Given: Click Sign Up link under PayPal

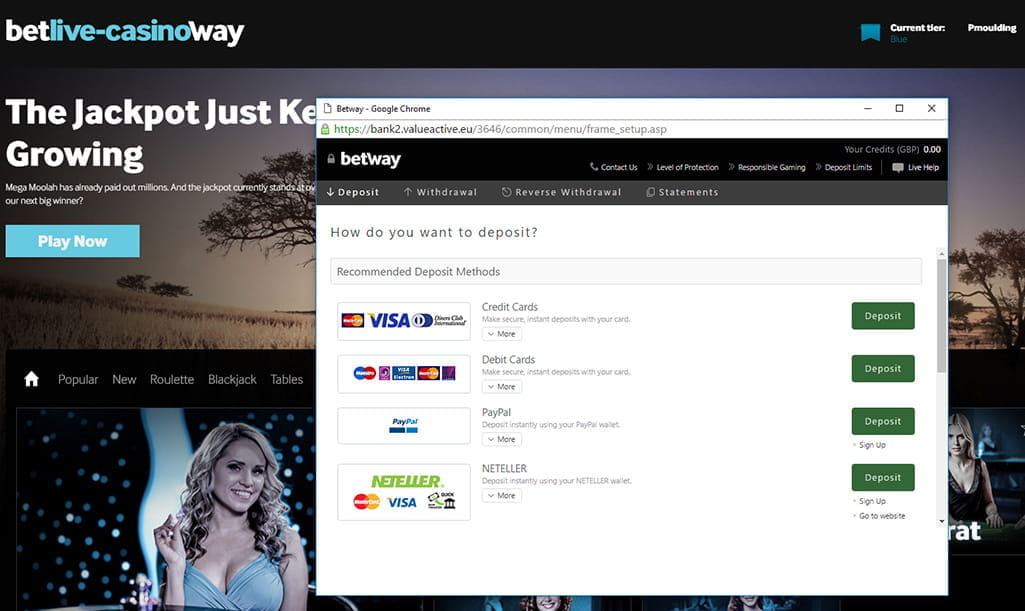Looking at the screenshot, I should tap(872, 445).
